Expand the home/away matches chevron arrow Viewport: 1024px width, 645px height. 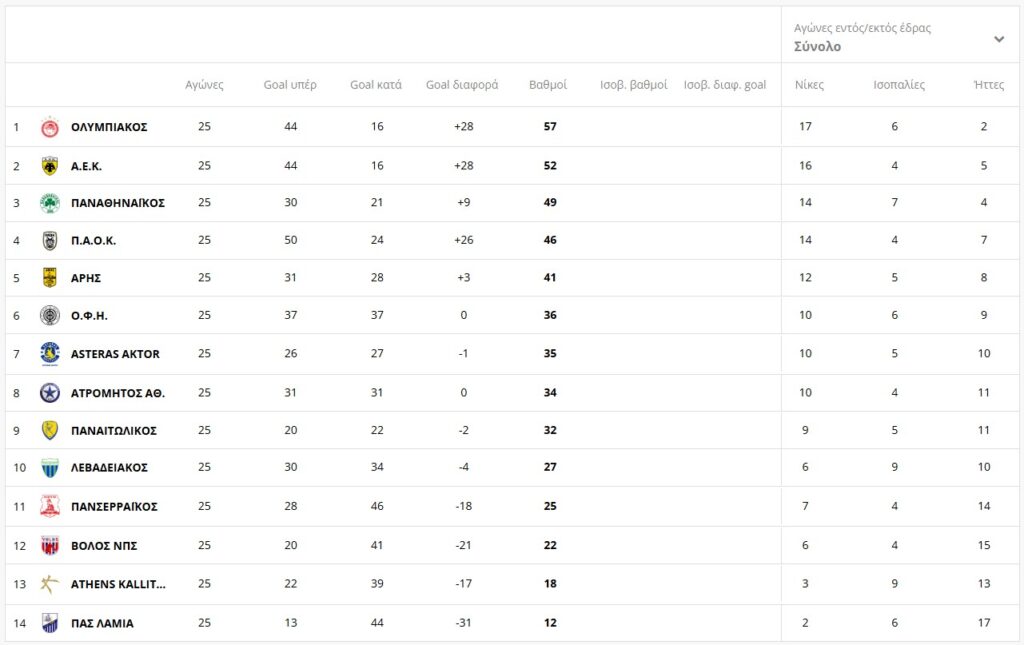point(998,39)
